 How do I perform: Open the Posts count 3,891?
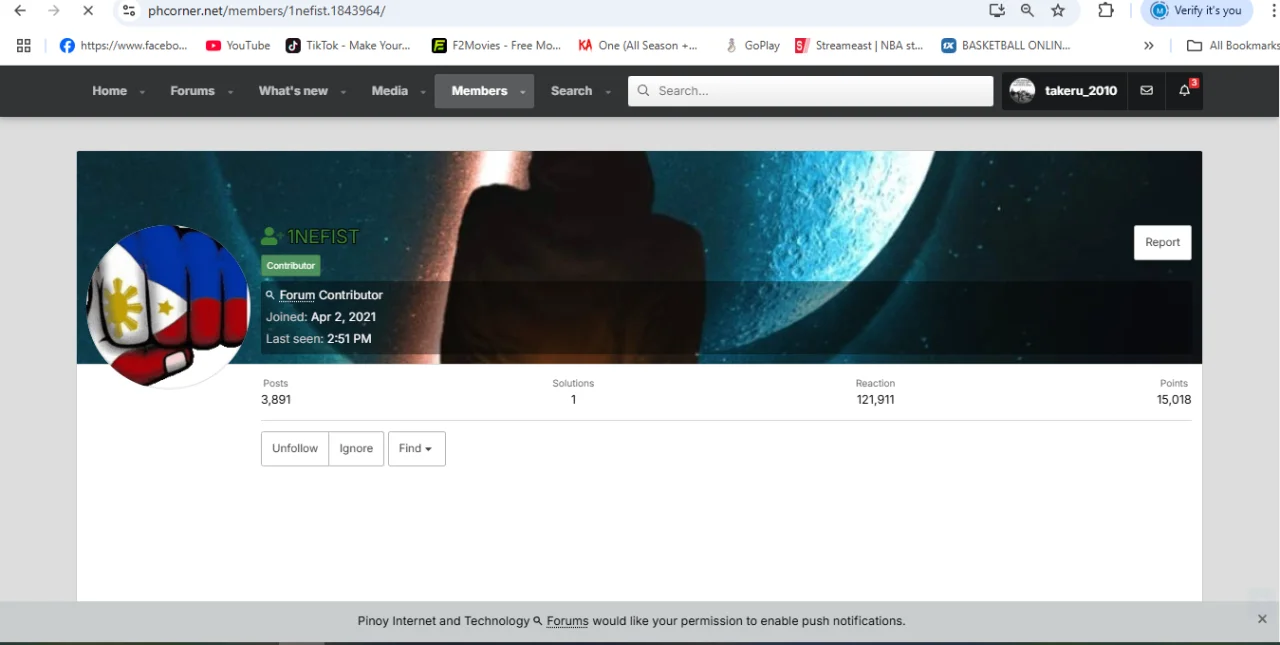(x=276, y=399)
